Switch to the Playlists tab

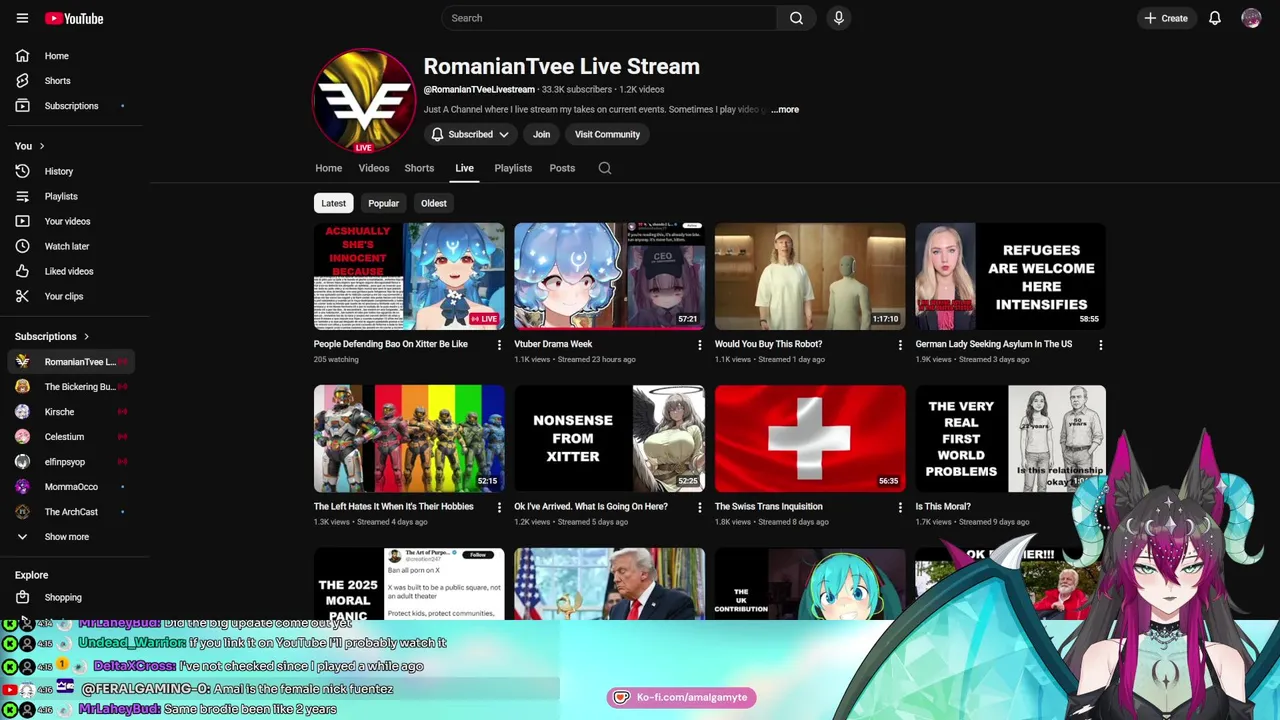(x=513, y=168)
